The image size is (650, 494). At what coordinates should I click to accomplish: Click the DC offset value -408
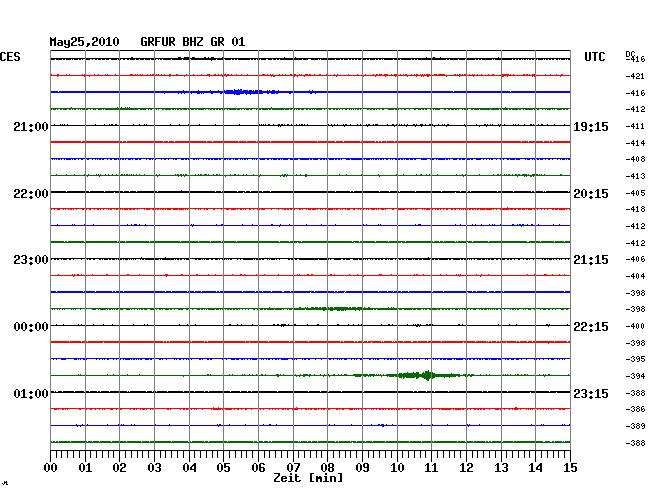pos(635,159)
